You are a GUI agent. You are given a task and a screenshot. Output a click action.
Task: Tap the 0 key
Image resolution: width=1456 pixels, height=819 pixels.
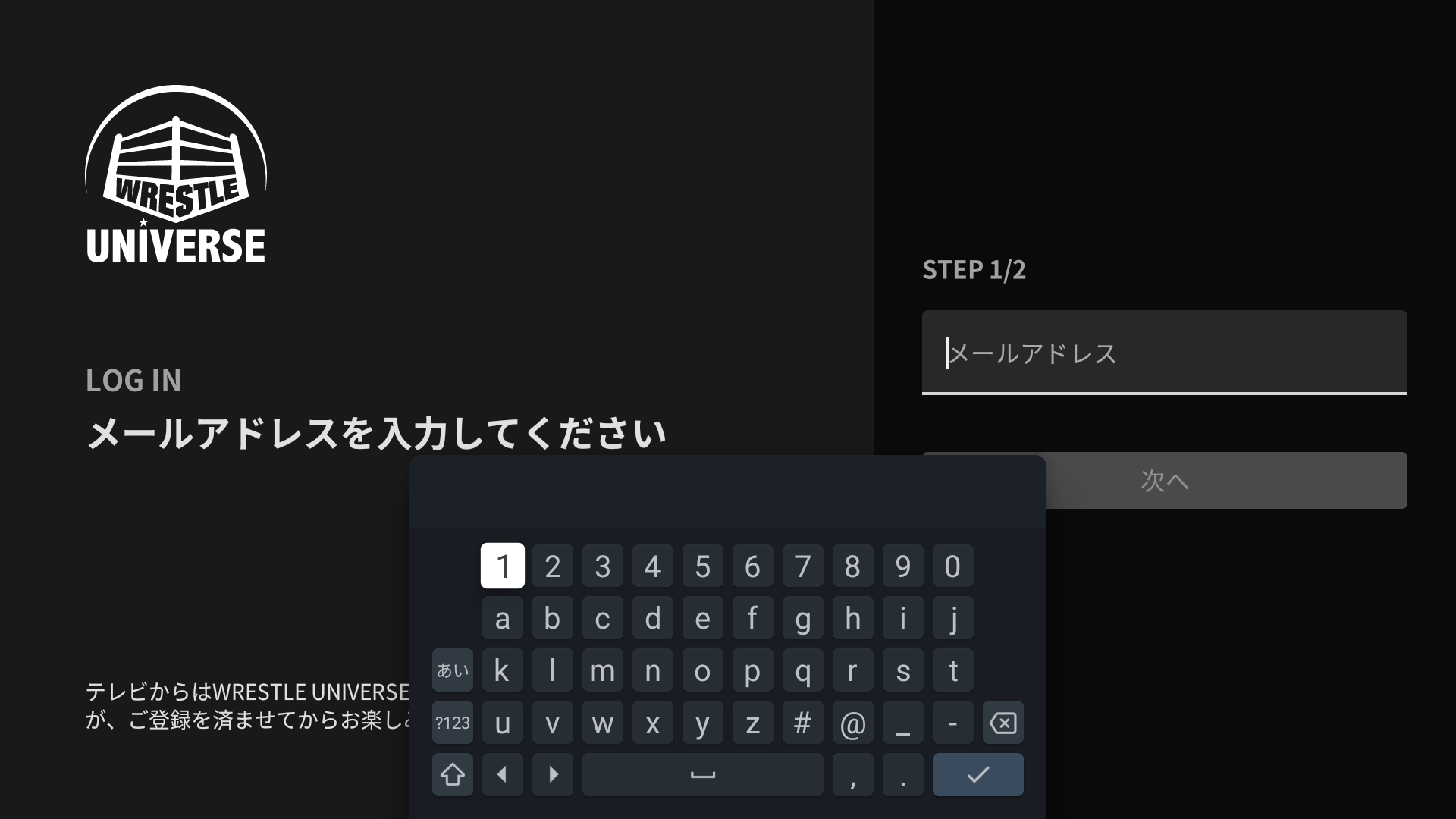(952, 566)
